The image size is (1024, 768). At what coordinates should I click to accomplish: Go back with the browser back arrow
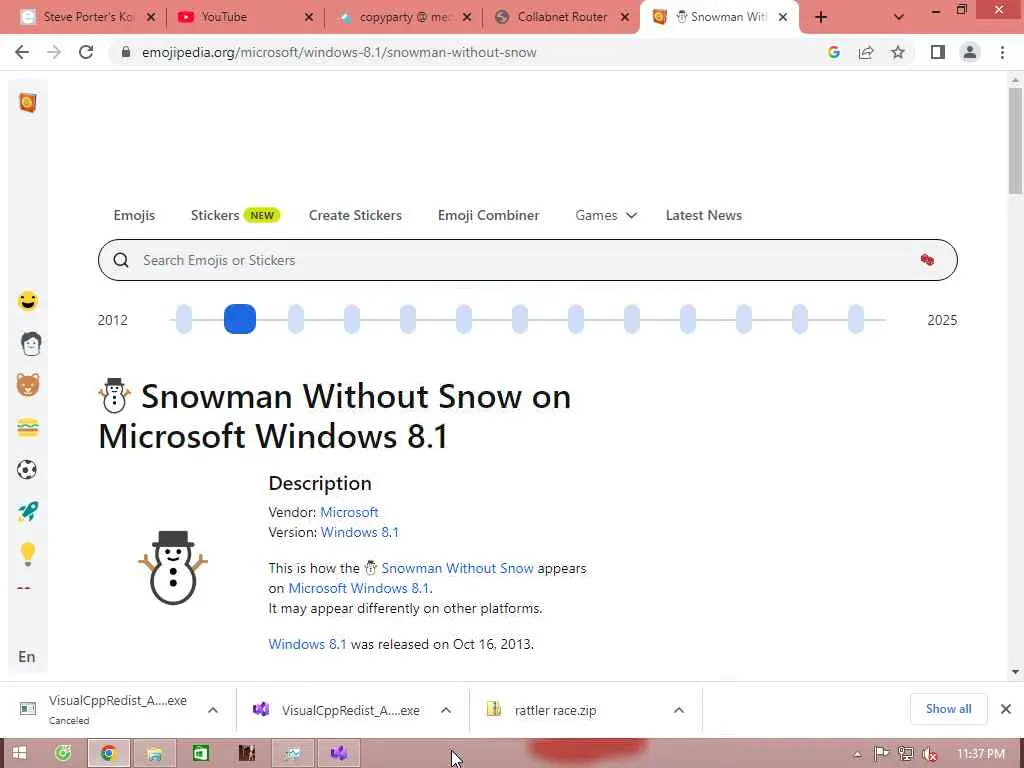click(x=22, y=52)
